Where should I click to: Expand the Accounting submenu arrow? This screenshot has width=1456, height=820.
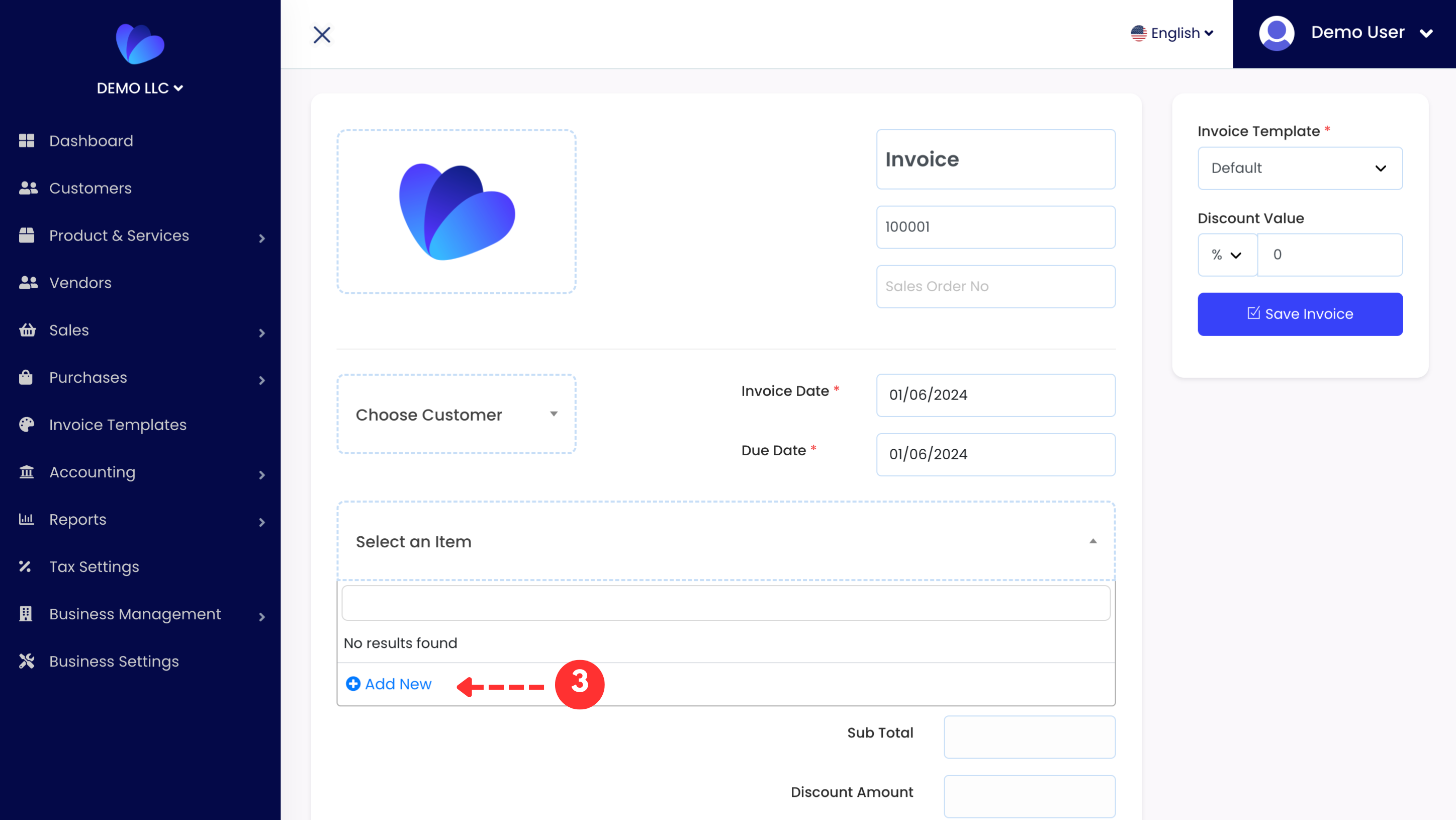(x=262, y=475)
